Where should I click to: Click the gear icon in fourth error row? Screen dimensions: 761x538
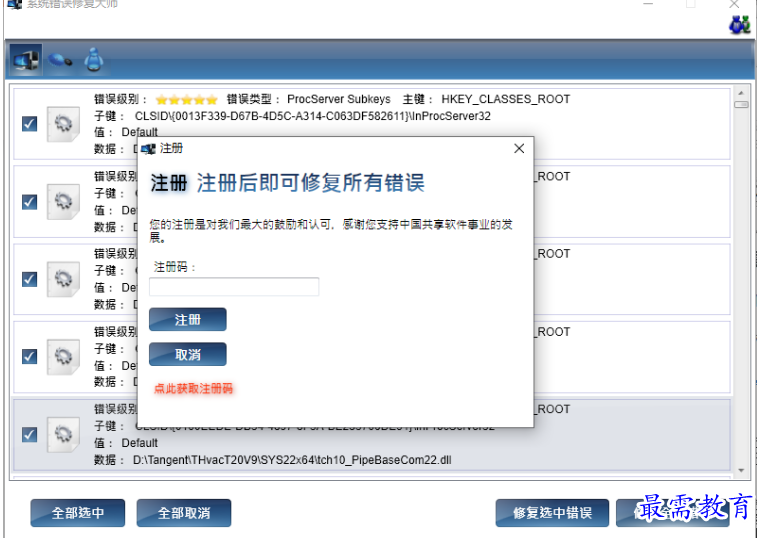pyautogui.click(x=63, y=357)
